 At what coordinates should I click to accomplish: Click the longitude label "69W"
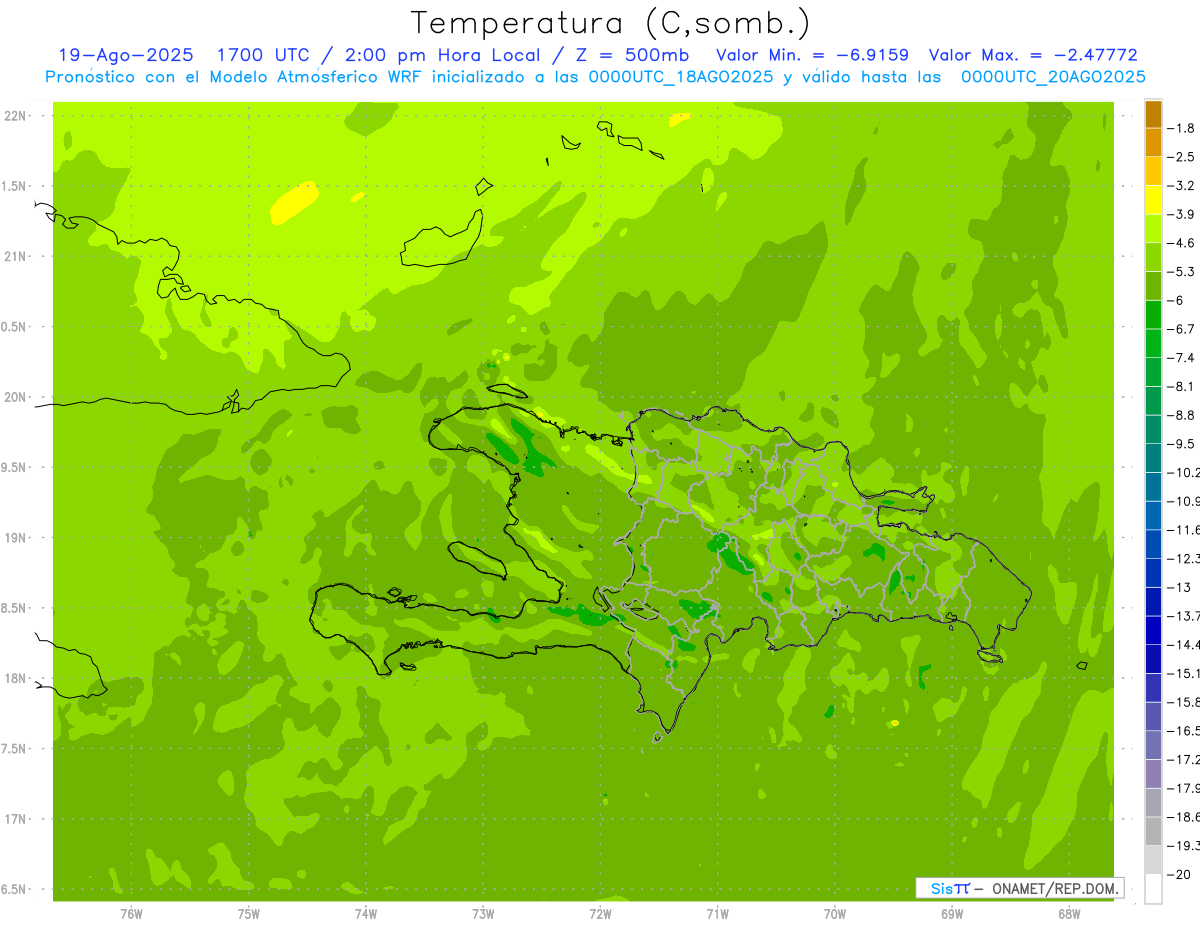click(x=952, y=914)
